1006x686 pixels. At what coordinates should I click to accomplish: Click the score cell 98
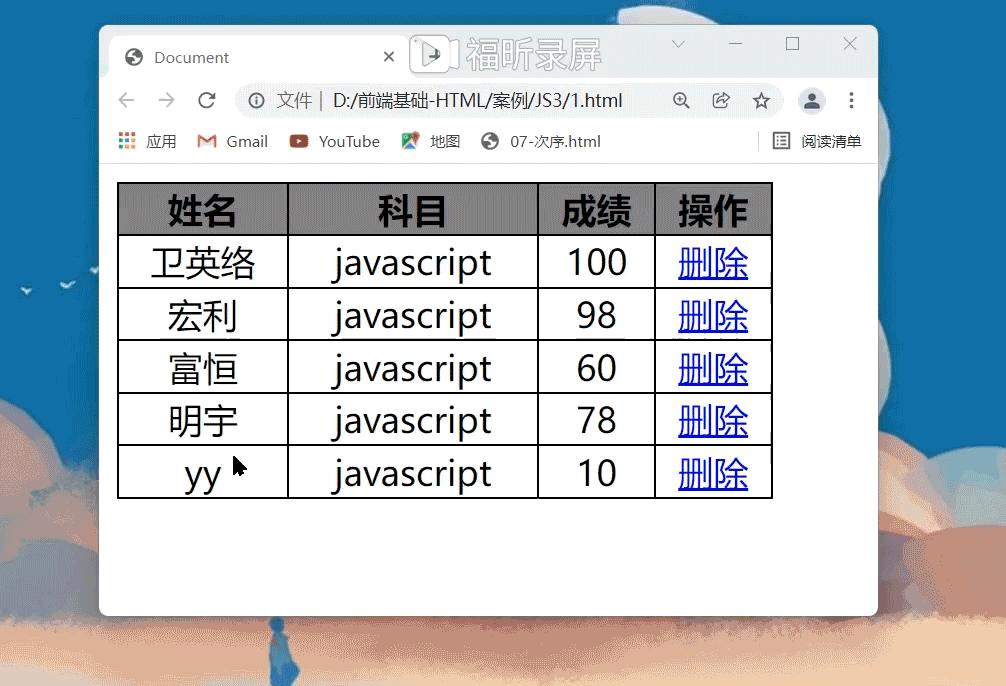[596, 315]
